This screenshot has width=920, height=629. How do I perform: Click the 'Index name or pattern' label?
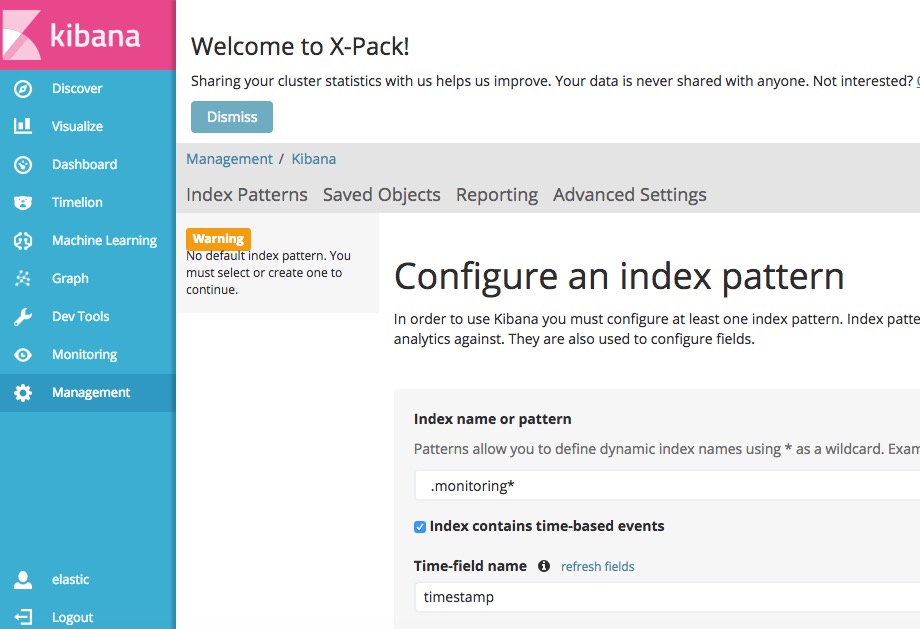(492, 419)
